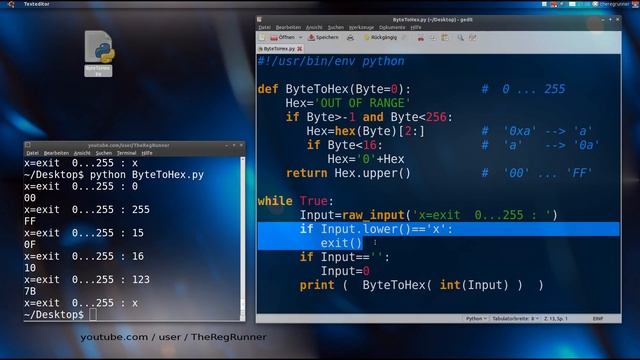The height and width of the screenshot is (360, 640).
Task: Open the Tabulatorbreite tab-width dropdown in status bar
Action: pyautogui.click(x=515, y=319)
